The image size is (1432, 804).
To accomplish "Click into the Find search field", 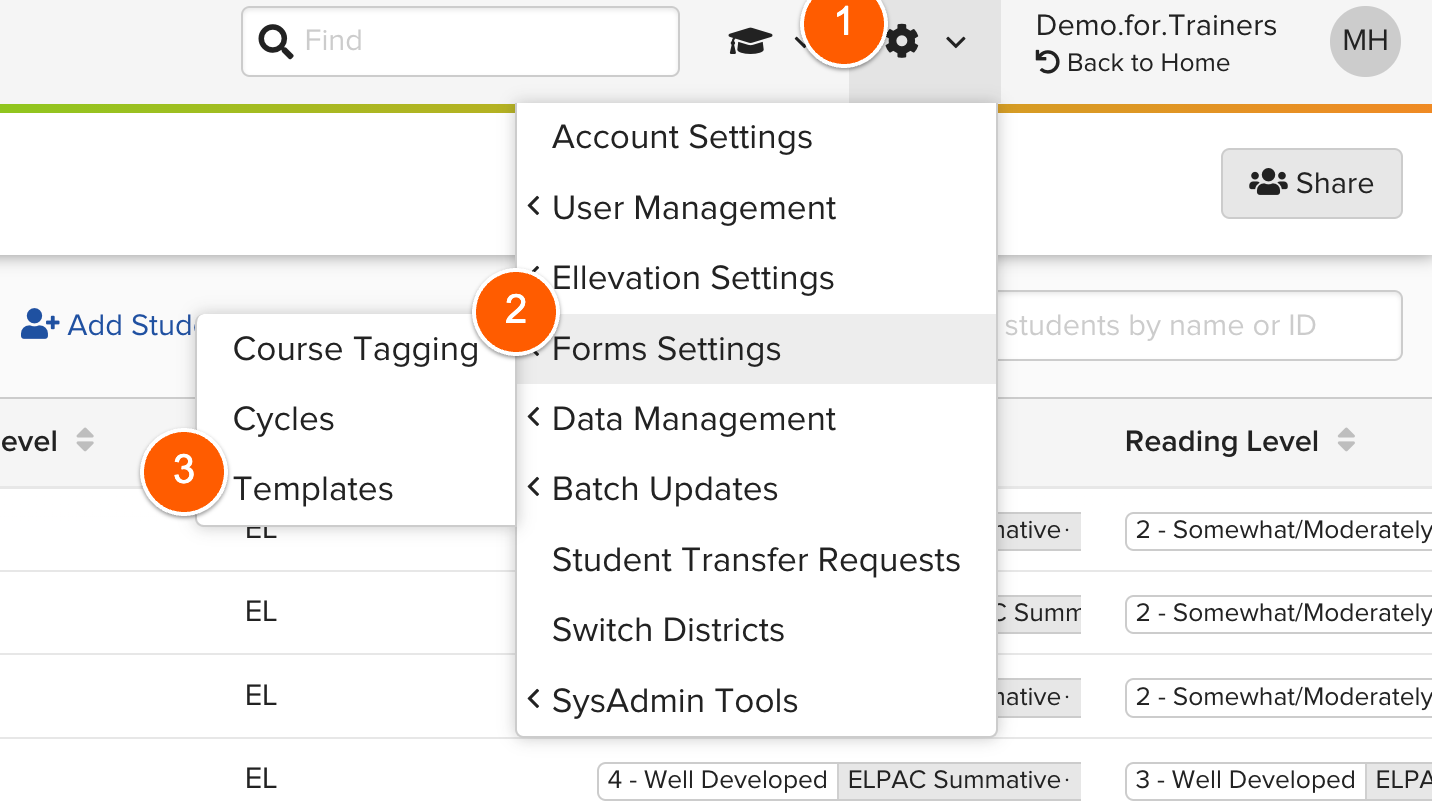I will [460, 41].
